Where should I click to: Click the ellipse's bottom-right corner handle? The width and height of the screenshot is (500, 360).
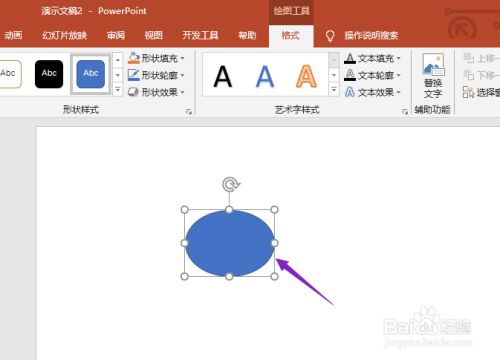(274, 276)
